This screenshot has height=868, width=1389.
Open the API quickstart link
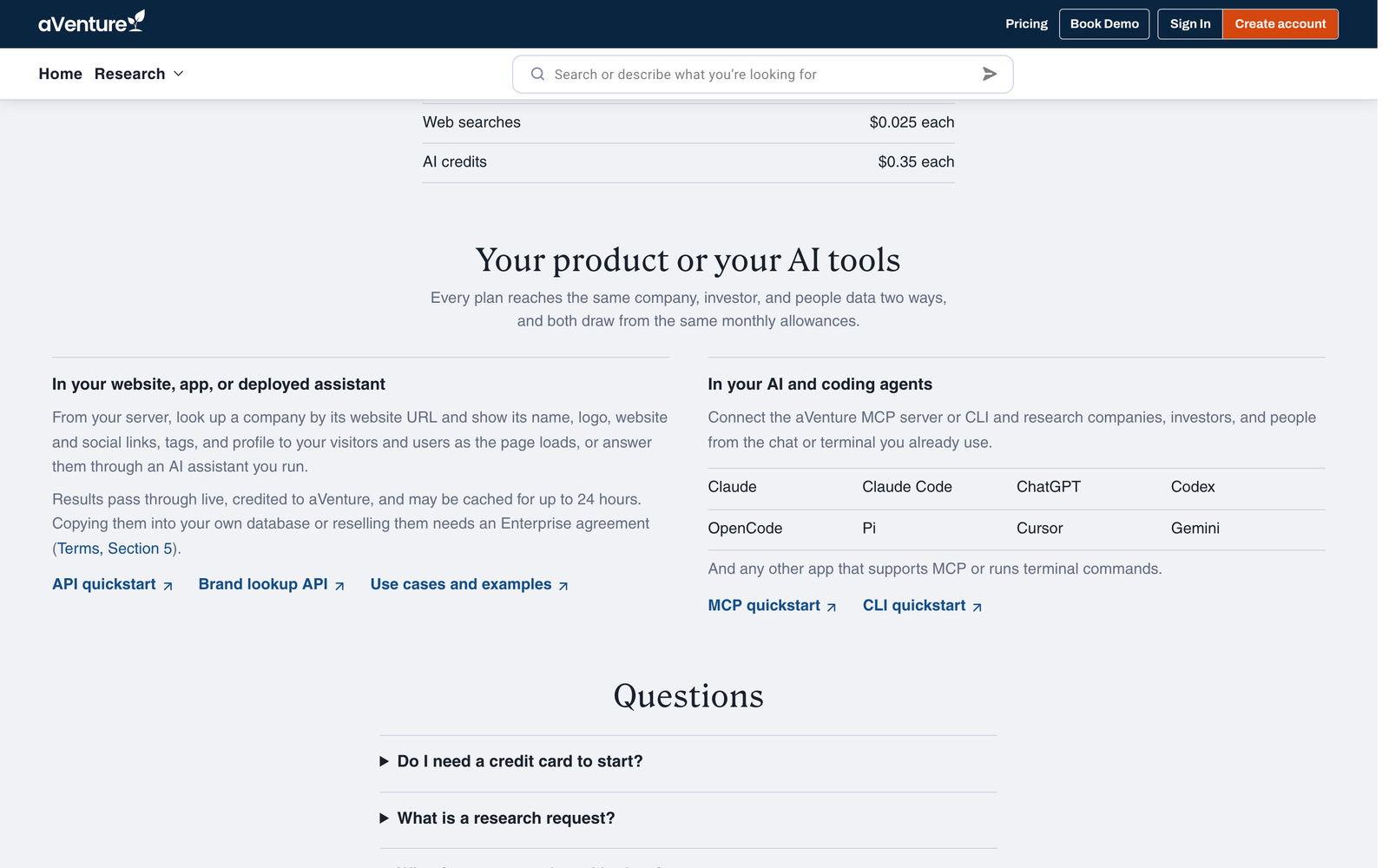click(113, 584)
